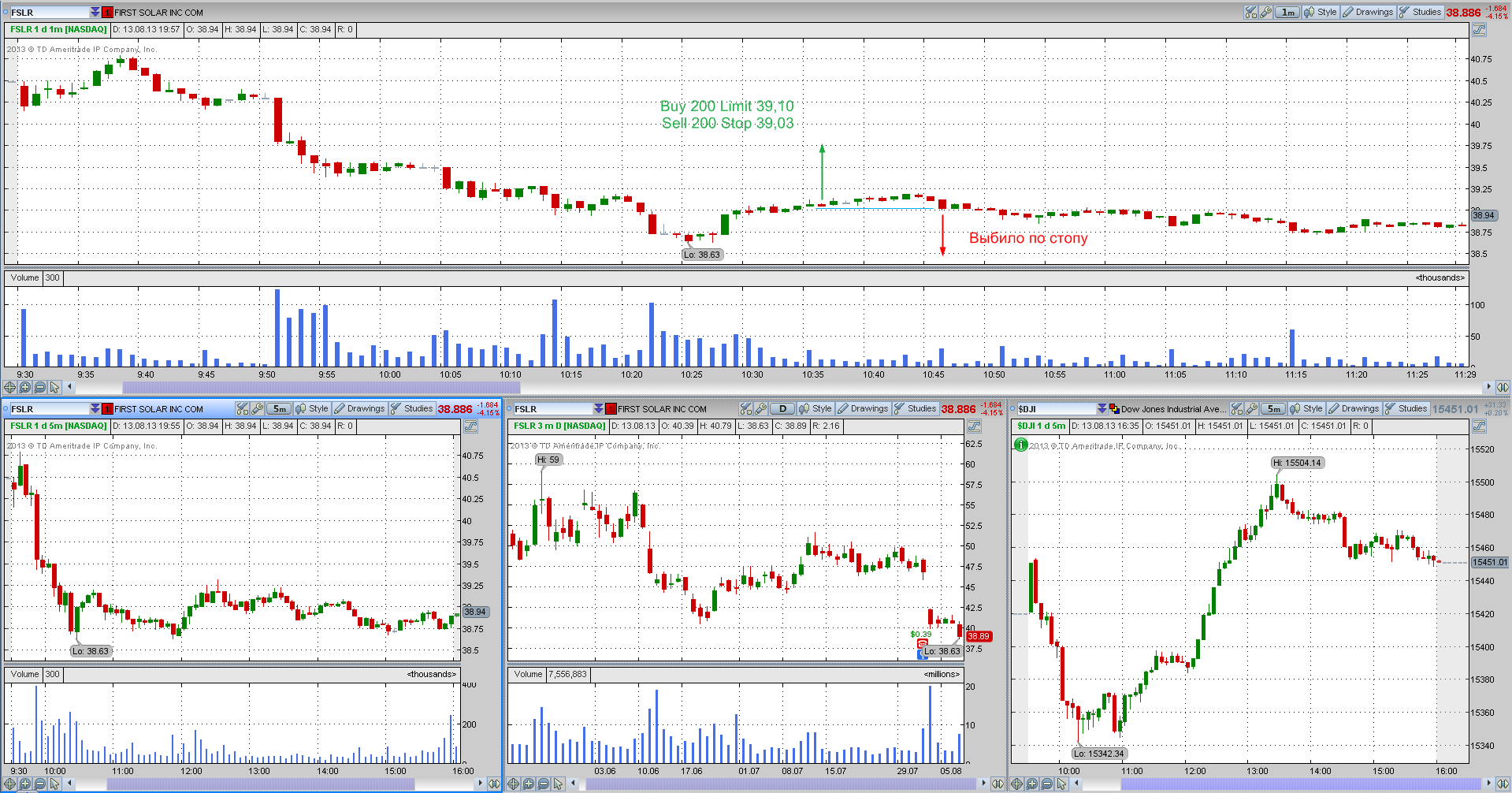Click 'Hi: 59' bubble on FSLR daily chart
The height and width of the screenshot is (793, 1512).
click(548, 460)
